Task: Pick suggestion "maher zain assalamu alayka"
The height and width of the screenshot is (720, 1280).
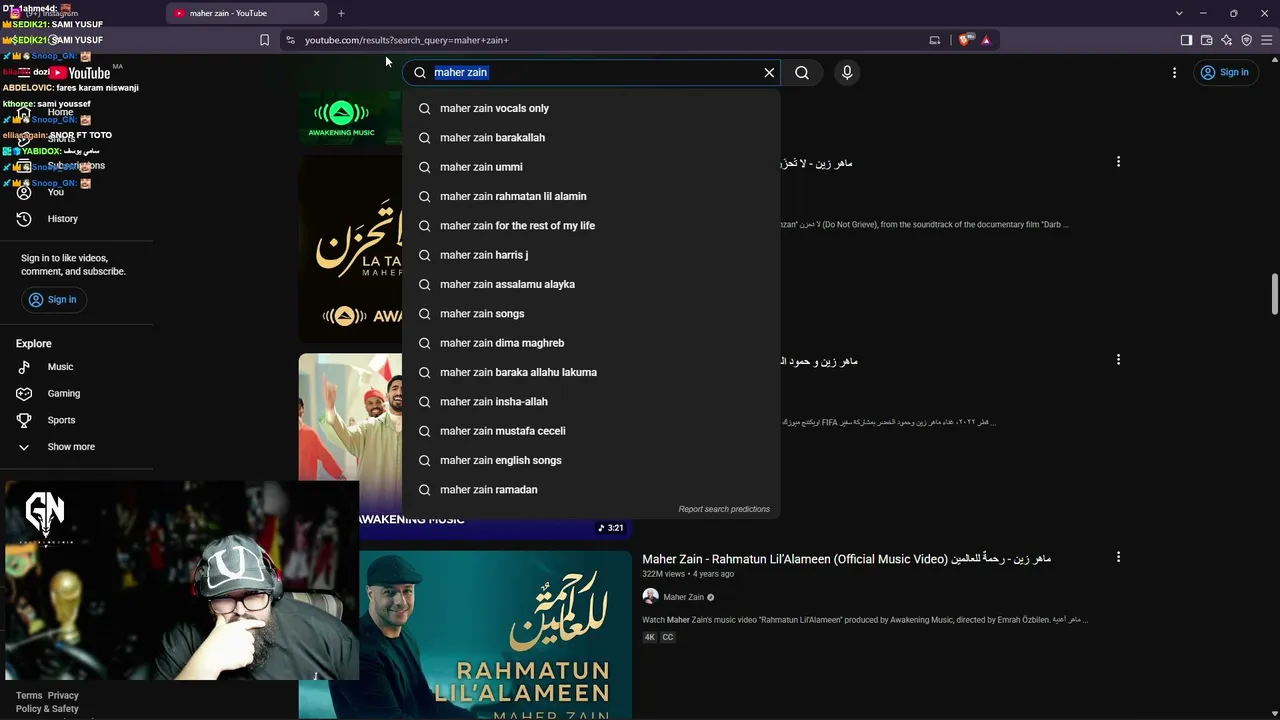Action: (x=591, y=284)
